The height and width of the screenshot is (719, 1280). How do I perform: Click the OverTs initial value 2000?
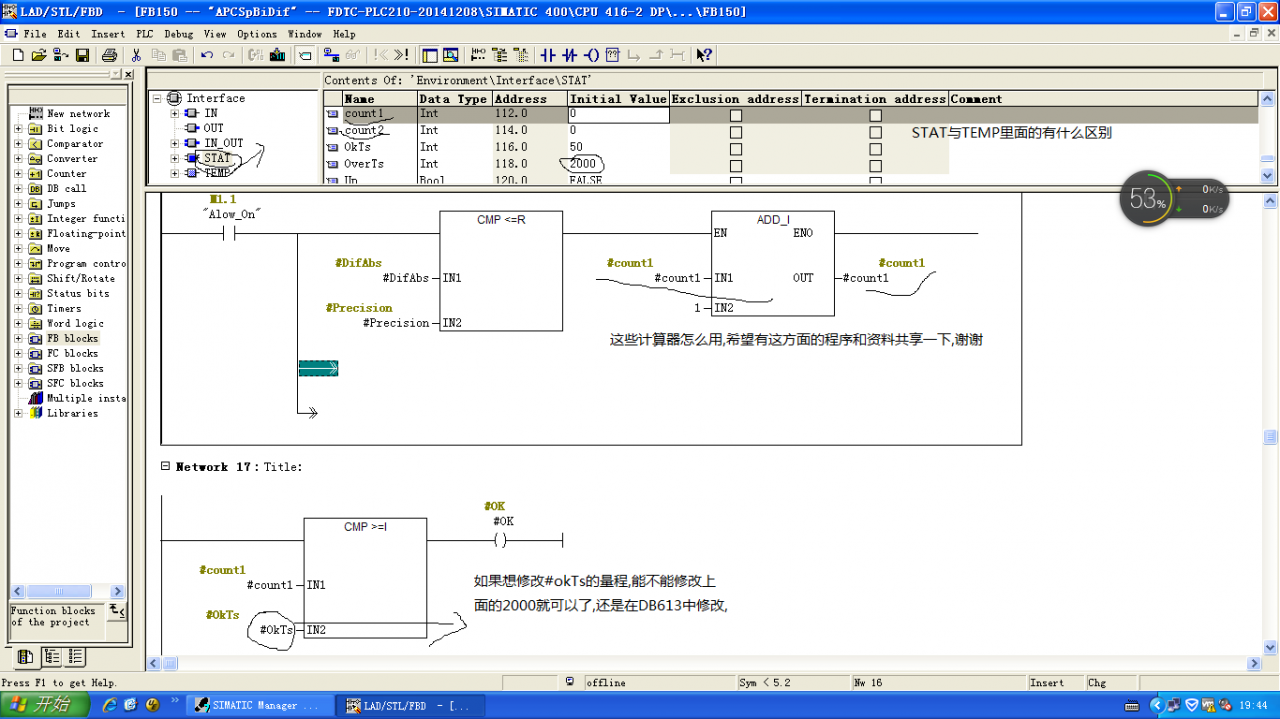583,164
